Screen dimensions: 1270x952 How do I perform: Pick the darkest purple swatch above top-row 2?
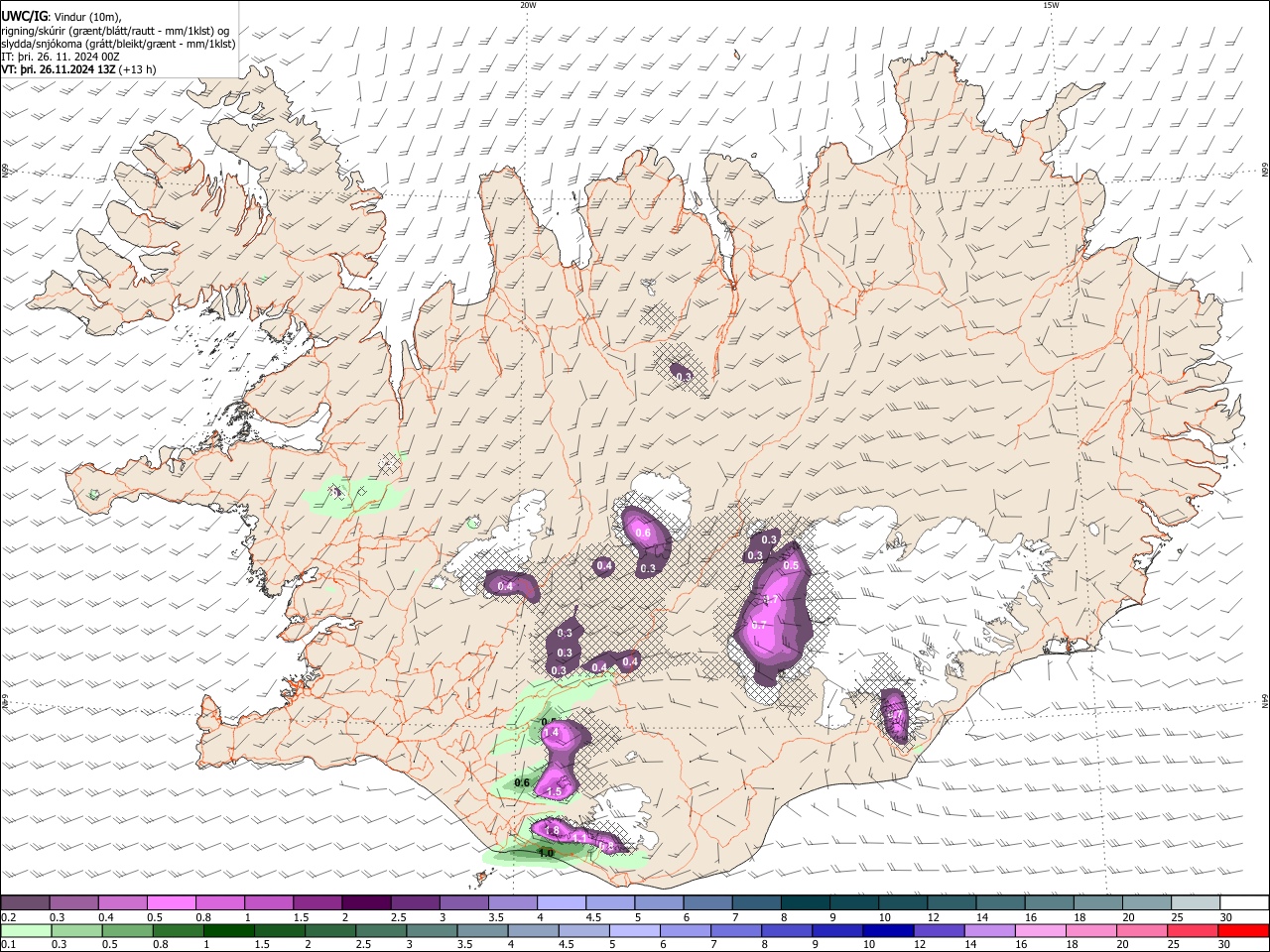tap(365, 903)
